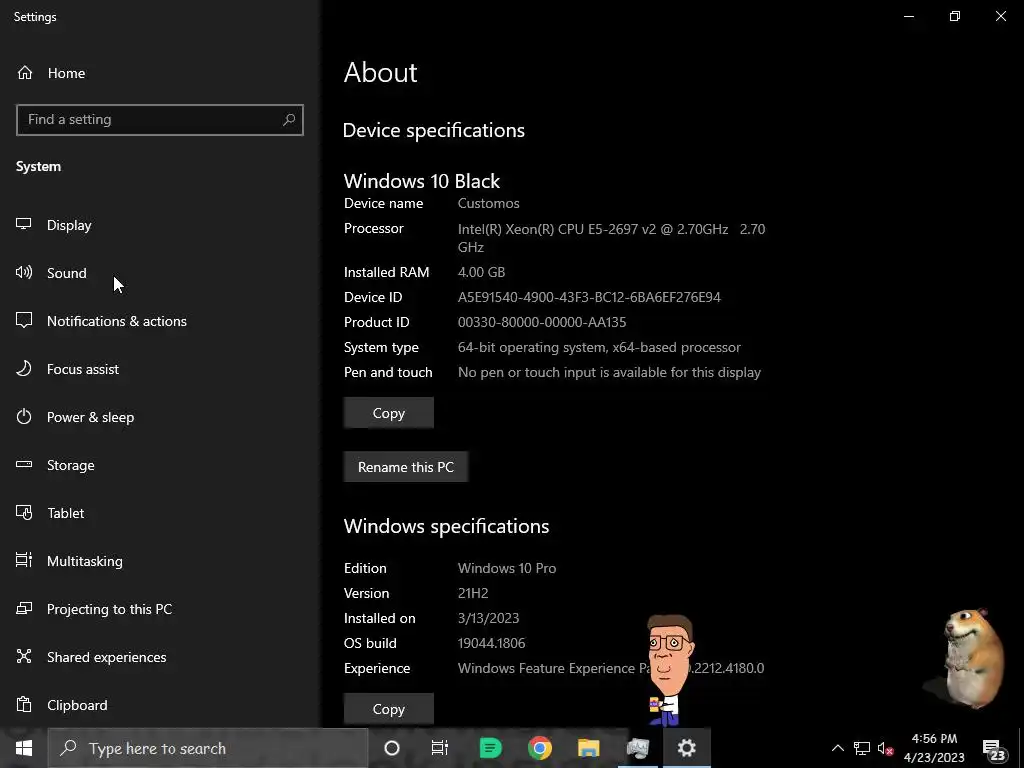This screenshot has height=768, width=1024.
Task: Click the Notifications & actions speech icon
Action: (x=24, y=321)
